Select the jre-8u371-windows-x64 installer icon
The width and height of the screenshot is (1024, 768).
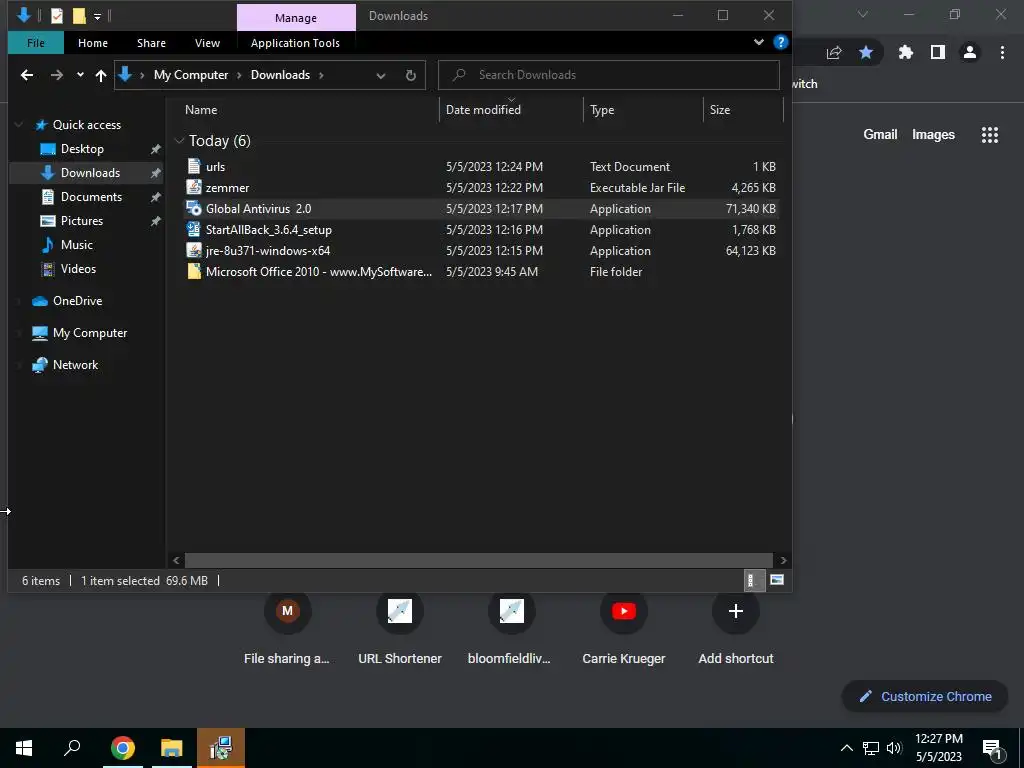[194, 250]
